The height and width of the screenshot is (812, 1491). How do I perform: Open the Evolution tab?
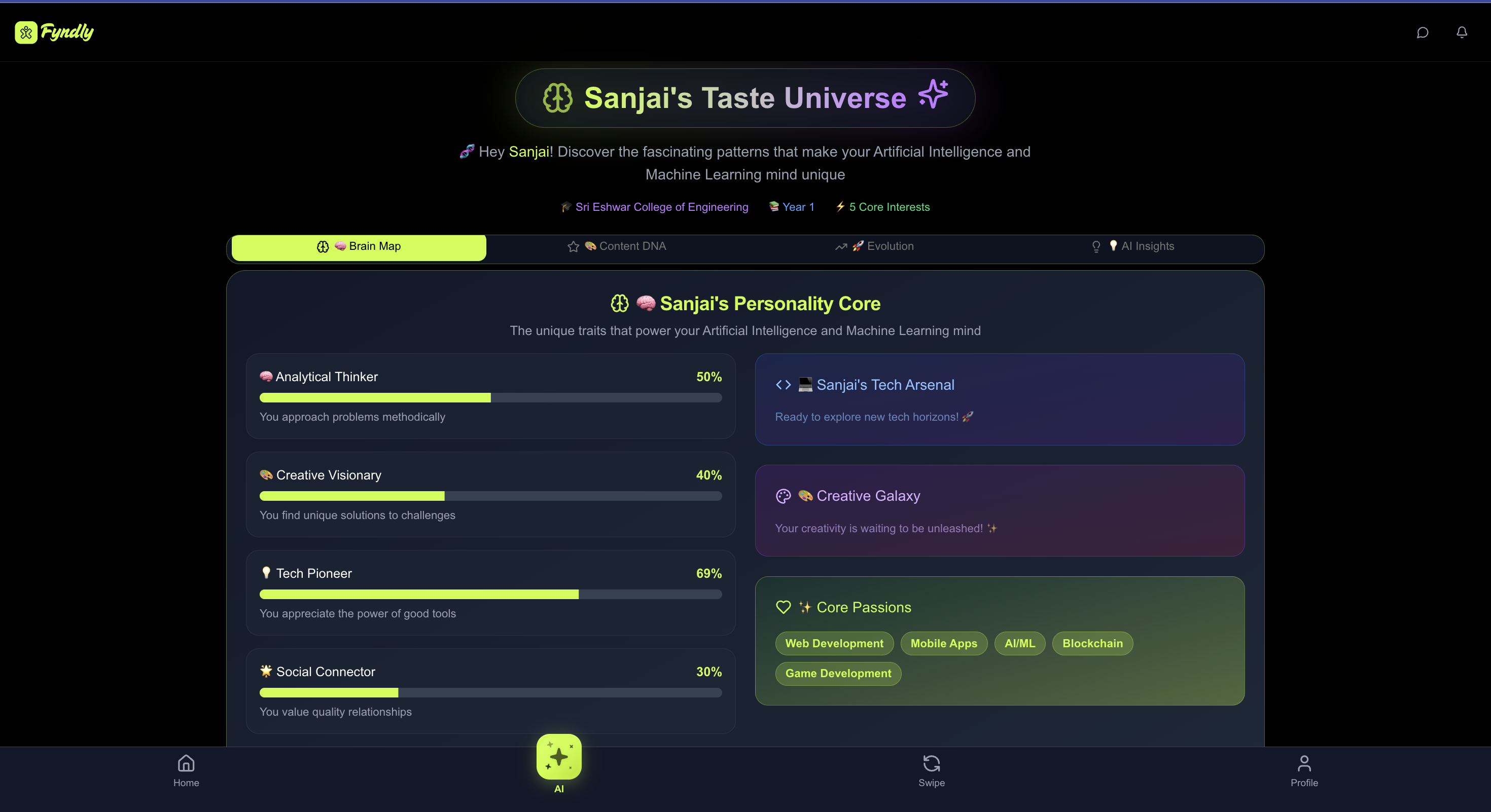click(875, 246)
